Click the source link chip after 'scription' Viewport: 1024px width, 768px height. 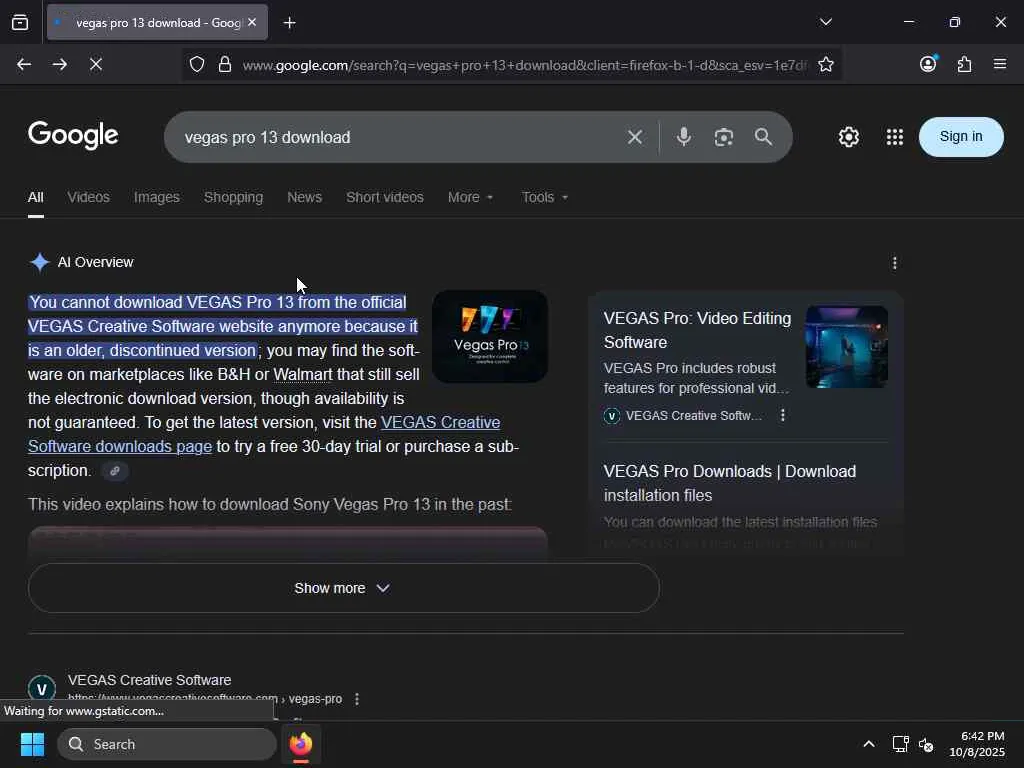point(115,470)
